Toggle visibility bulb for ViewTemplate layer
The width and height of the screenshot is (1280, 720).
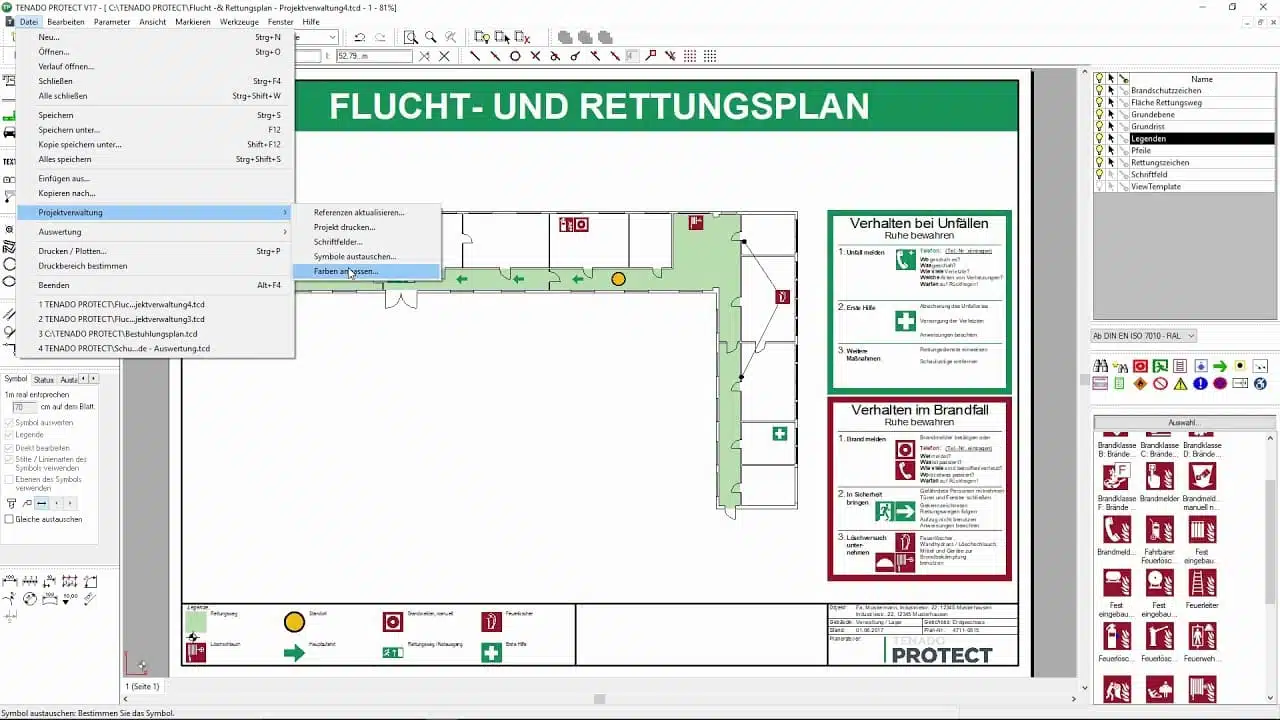[1099, 186]
